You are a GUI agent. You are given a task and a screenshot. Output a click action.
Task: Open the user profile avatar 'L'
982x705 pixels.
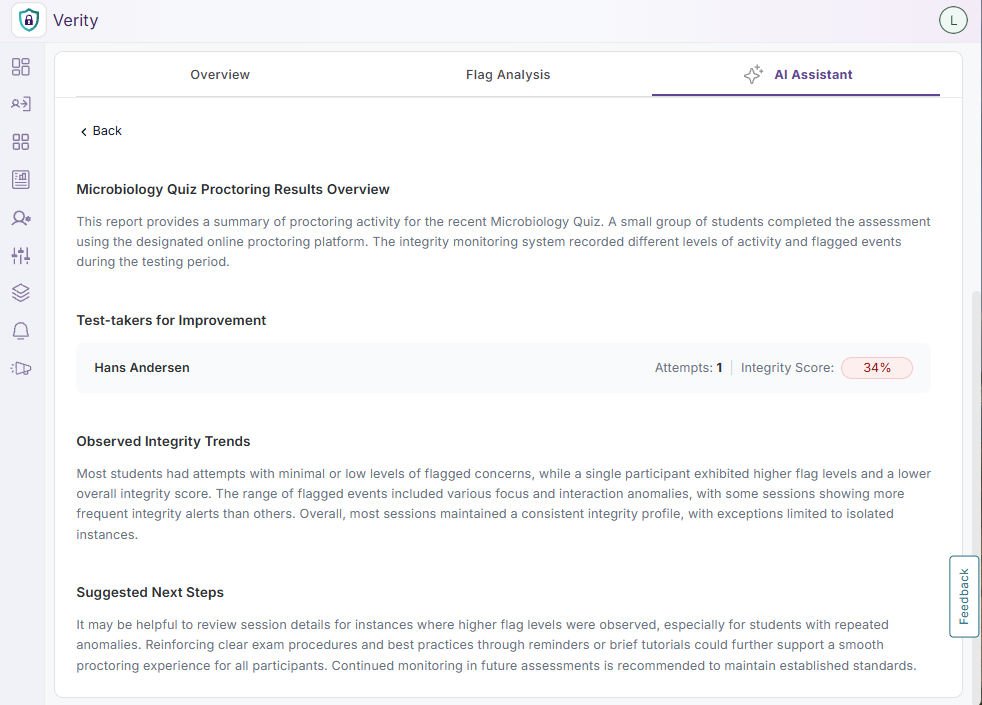[953, 20]
